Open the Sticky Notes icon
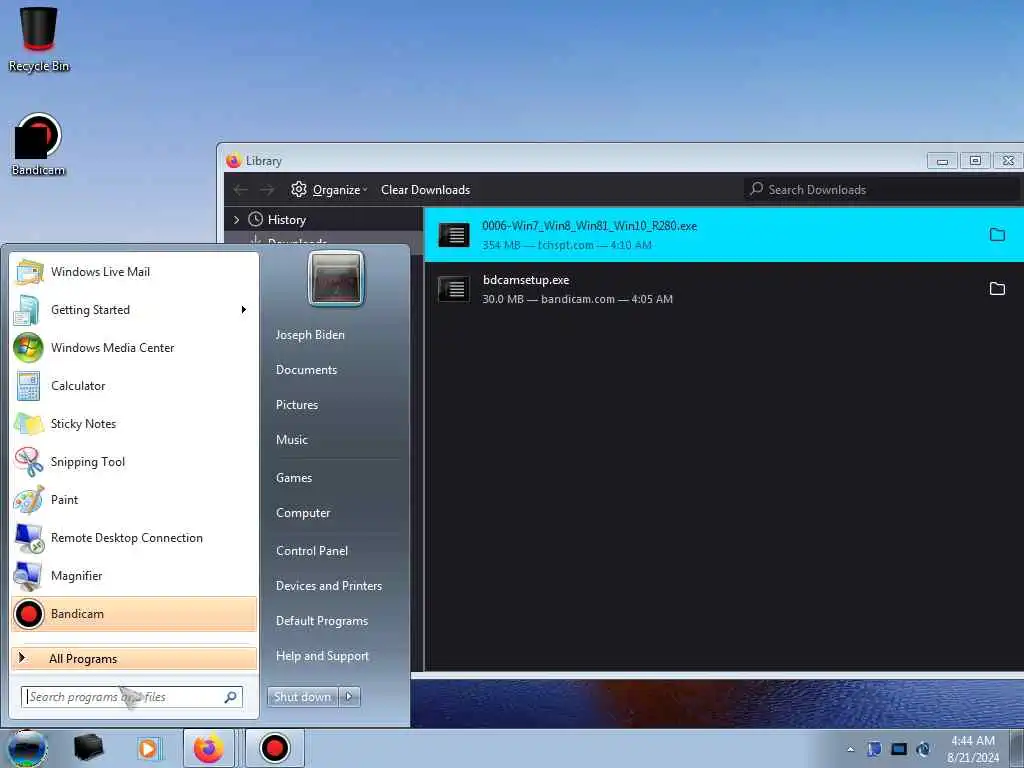This screenshot has height=768, width=1024. [x=29, y=424]
